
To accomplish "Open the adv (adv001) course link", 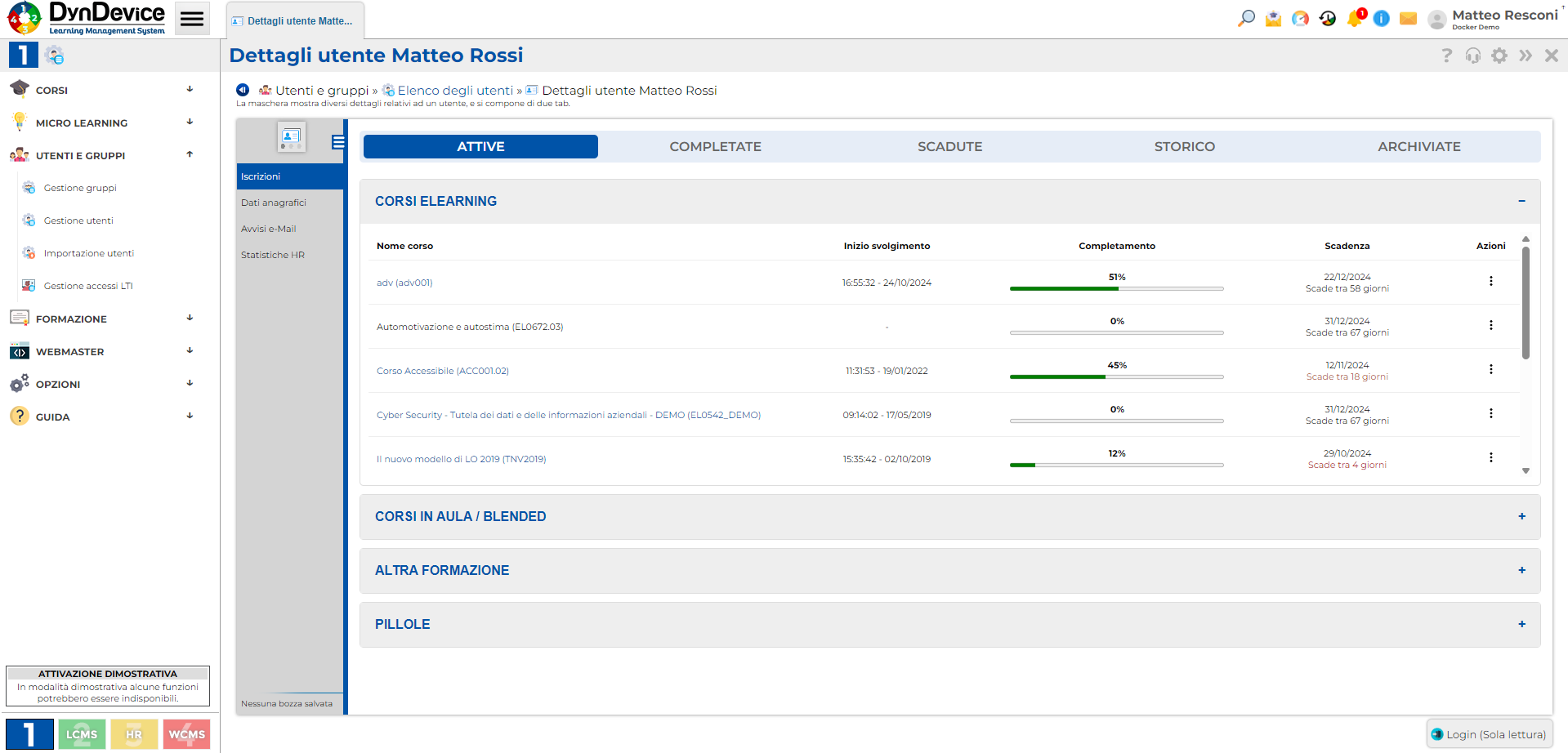I will 404,282.
